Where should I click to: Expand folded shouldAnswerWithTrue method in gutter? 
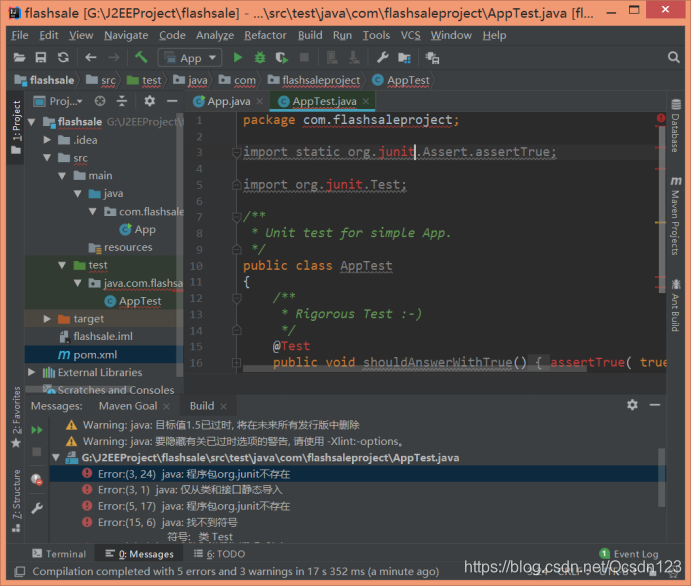tap(237, 363)
